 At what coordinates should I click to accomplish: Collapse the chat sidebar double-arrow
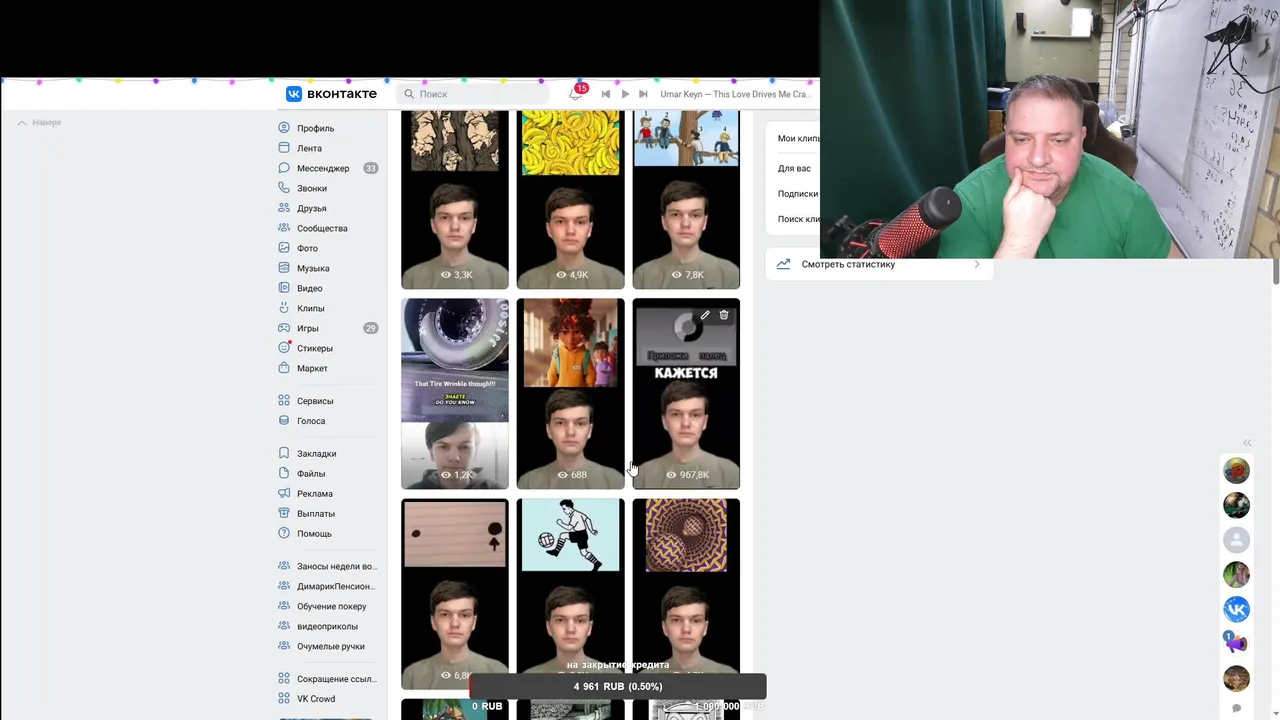[1247, 442]
